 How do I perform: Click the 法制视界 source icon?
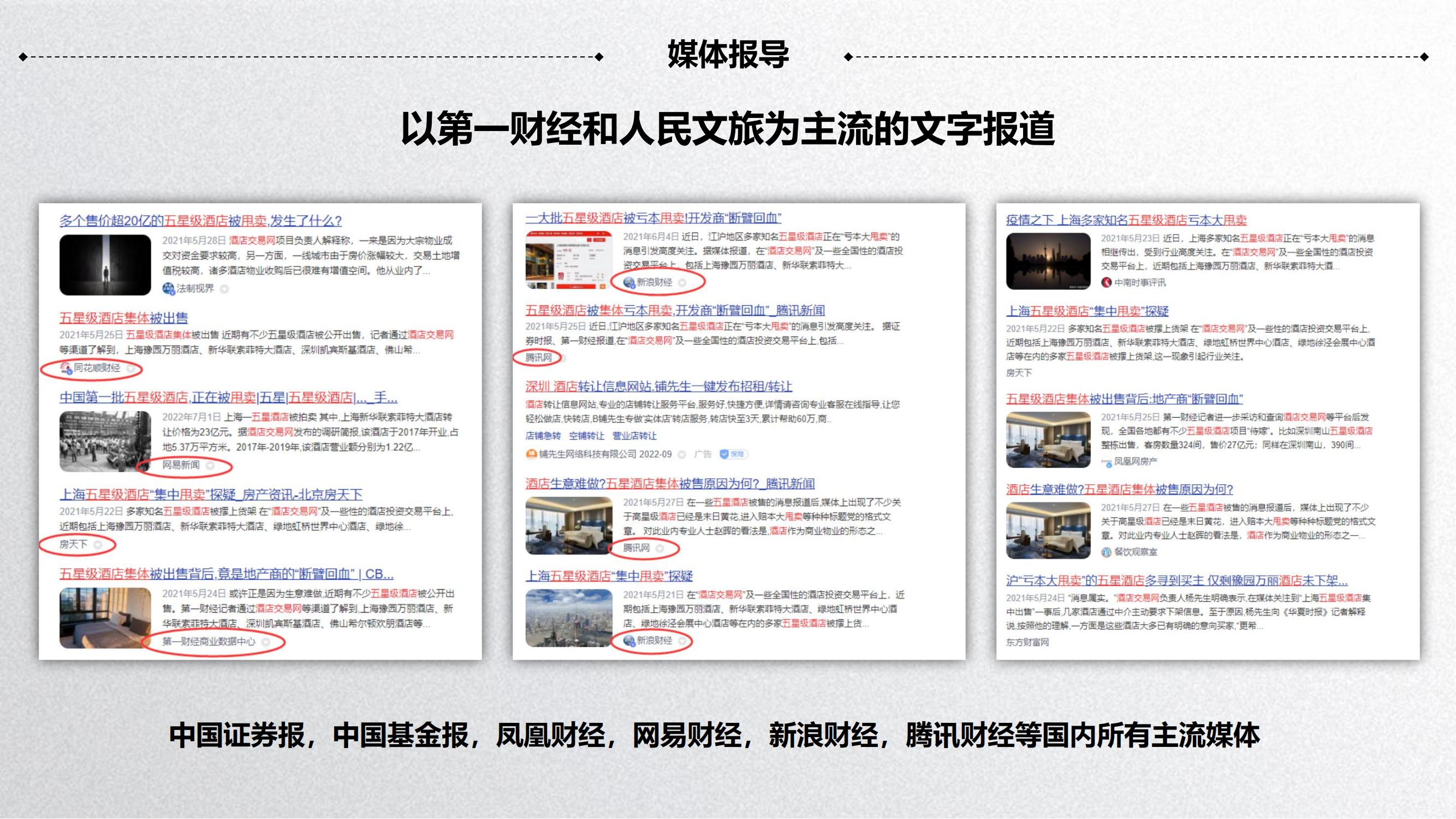(x=168, y=289)
